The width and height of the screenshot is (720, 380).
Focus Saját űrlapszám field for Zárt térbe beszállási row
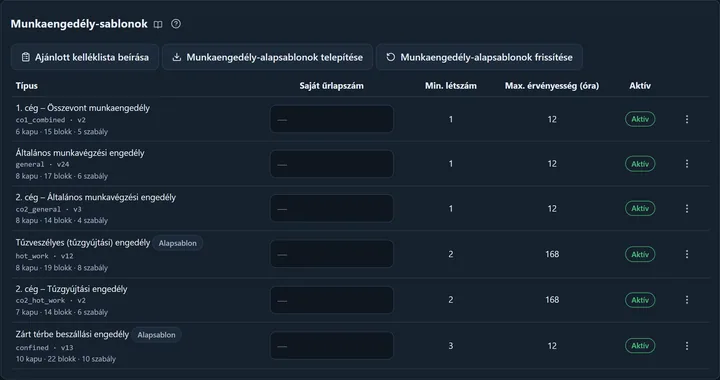click(x=332, y=346)
